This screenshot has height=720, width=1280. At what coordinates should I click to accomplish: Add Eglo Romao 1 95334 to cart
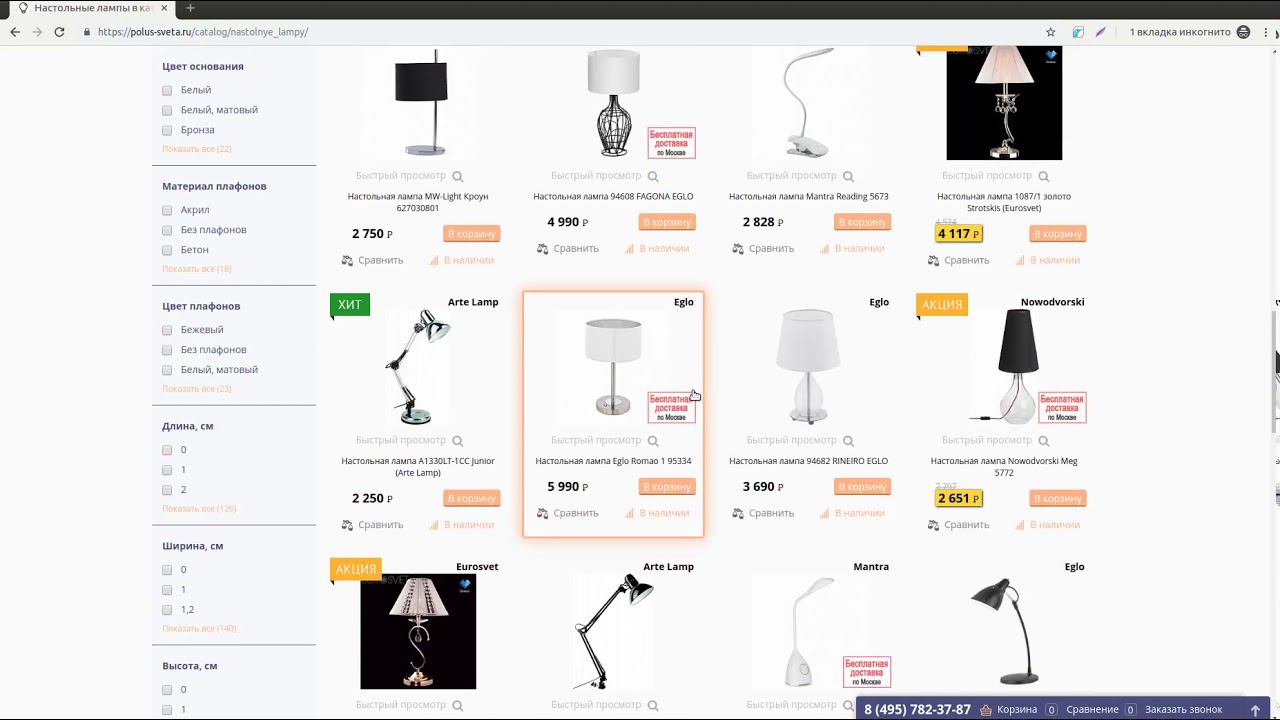pos(667,487)
